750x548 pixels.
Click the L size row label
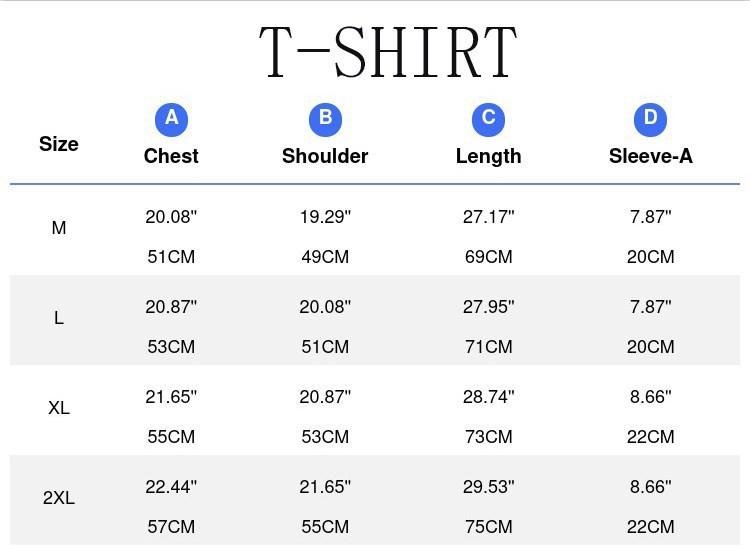(59, 318)
